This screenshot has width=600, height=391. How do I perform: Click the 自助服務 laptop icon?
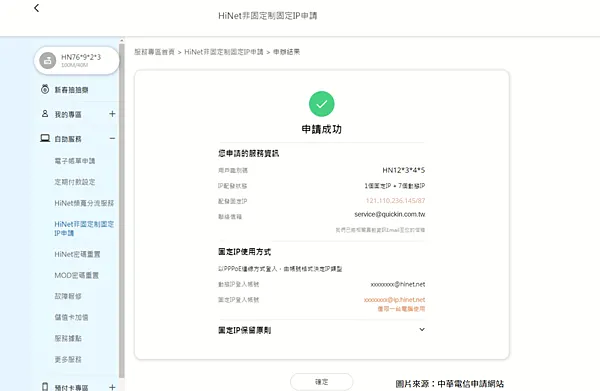45,138
